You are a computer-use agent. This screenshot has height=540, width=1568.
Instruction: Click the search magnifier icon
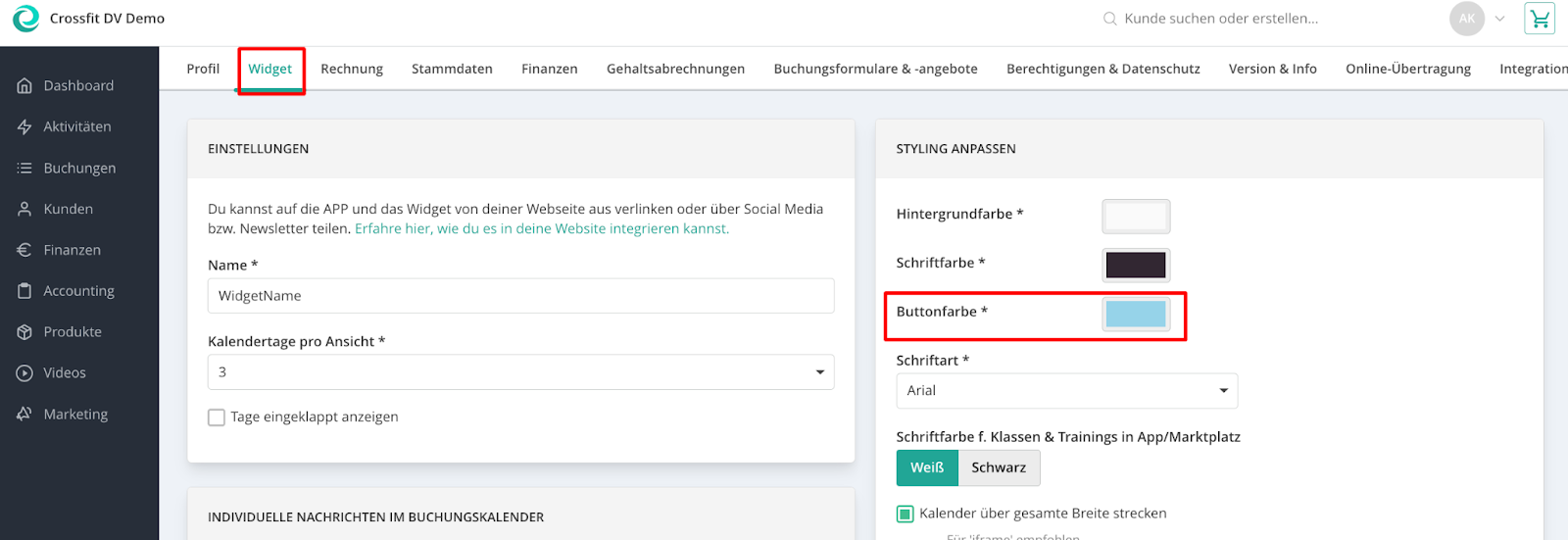(1109, 19)
